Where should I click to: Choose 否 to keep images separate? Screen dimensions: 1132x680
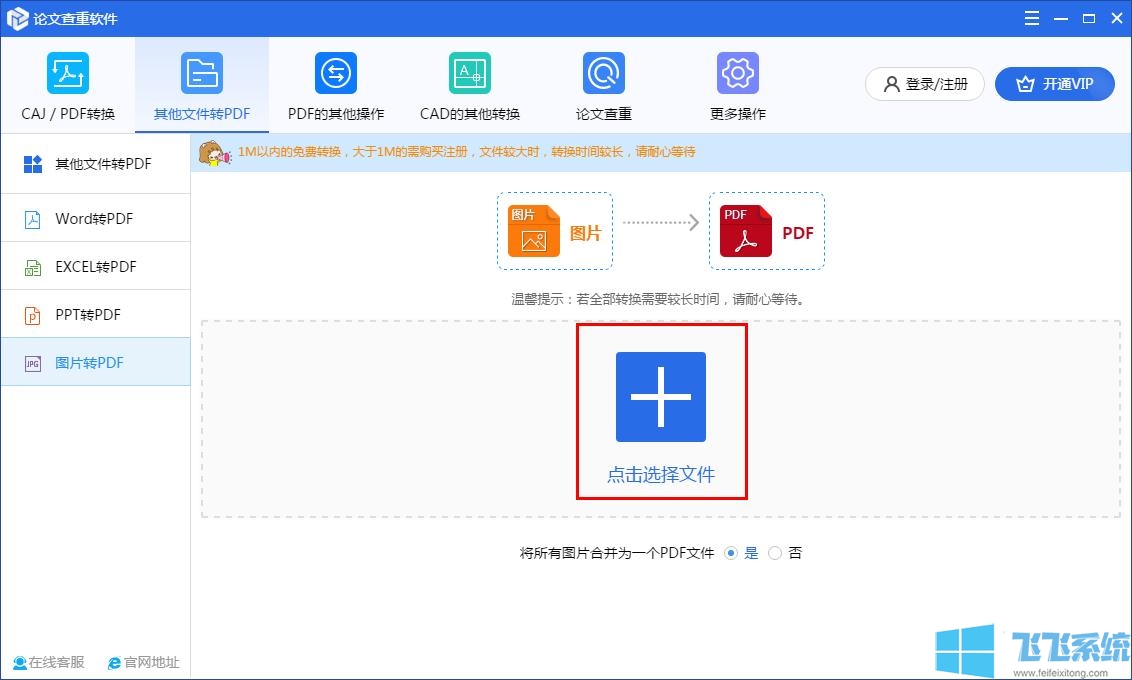[775, 552]
